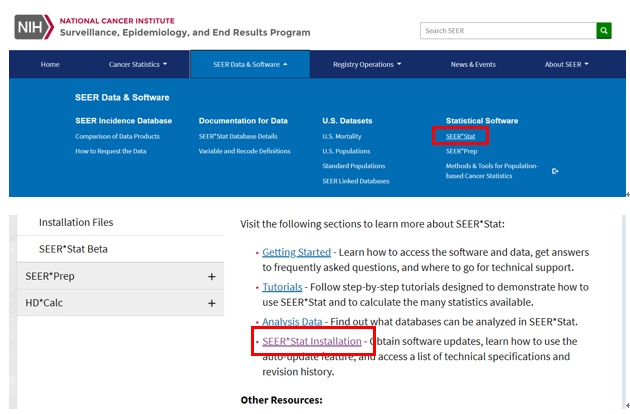Open the Getting Started link

point(297,252)
